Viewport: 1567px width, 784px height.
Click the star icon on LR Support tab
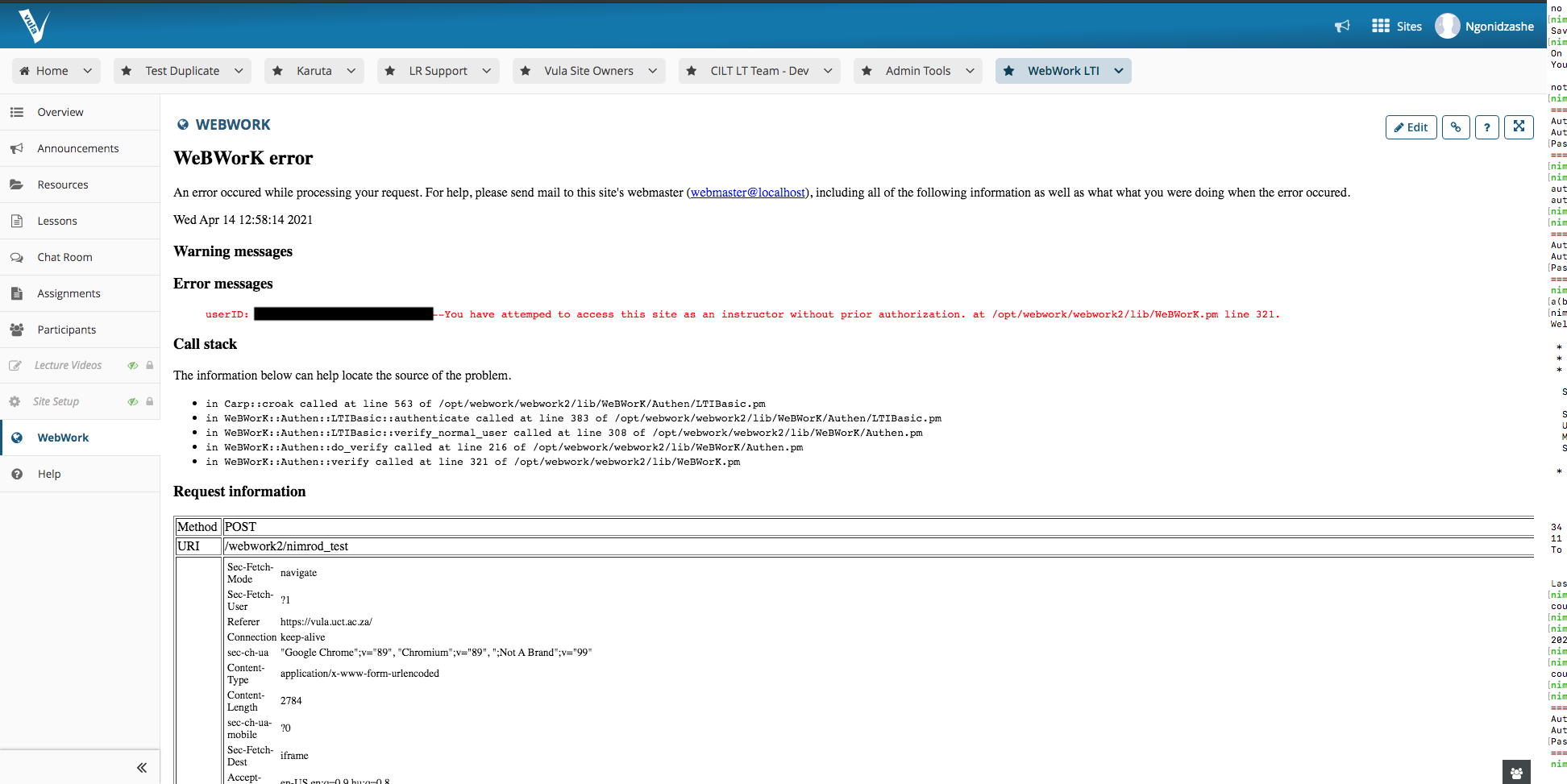(390, 71)
